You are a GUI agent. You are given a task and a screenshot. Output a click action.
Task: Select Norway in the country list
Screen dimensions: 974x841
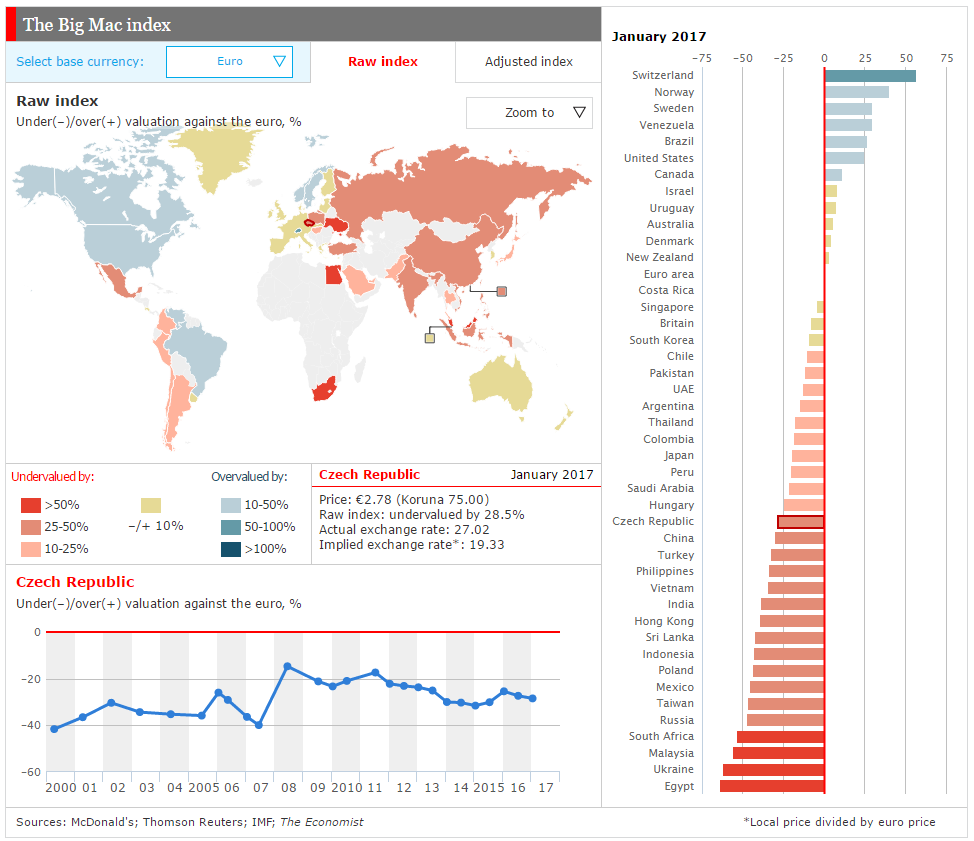[674, 92]
